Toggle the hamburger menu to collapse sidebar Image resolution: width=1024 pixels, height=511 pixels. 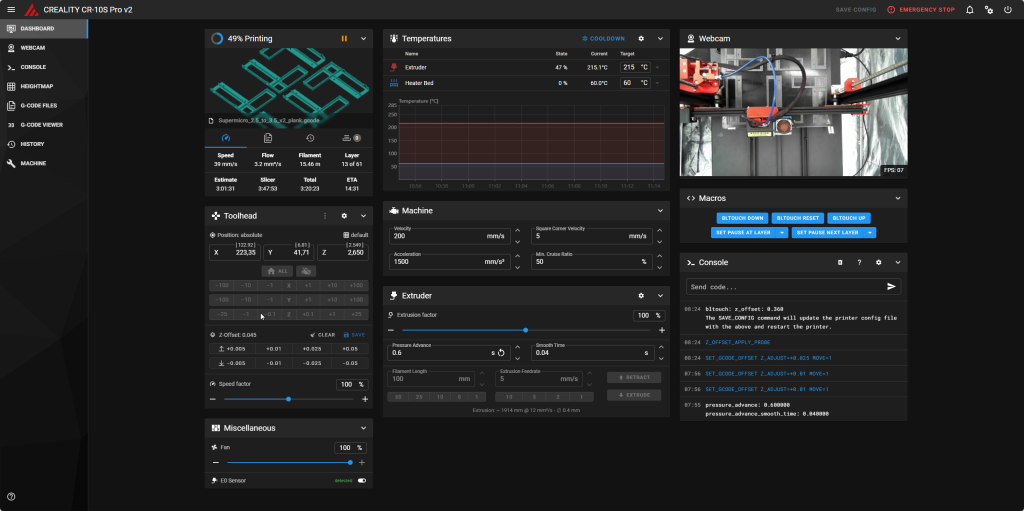11,10
